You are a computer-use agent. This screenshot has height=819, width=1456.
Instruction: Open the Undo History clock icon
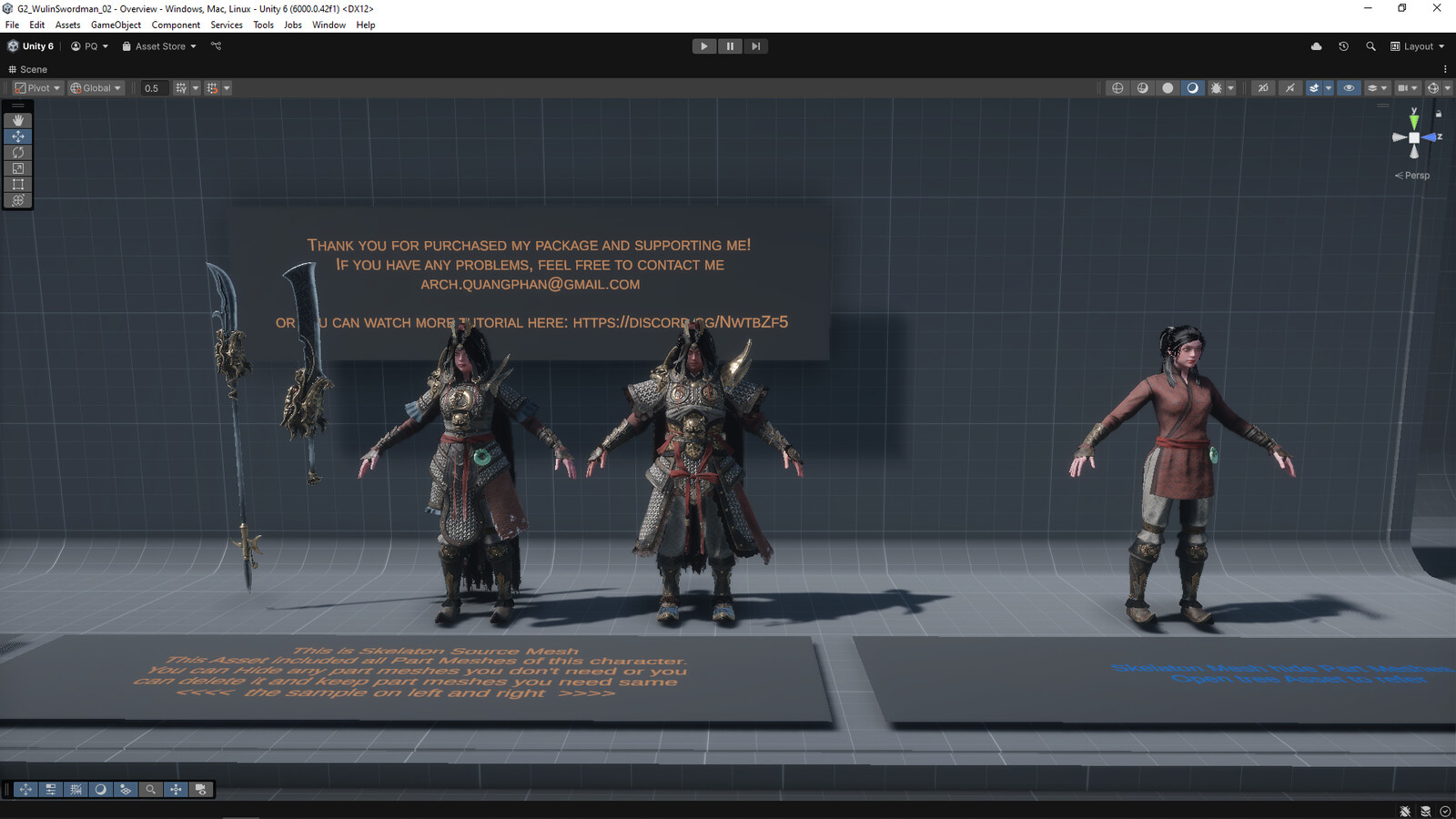point(1343,46)
